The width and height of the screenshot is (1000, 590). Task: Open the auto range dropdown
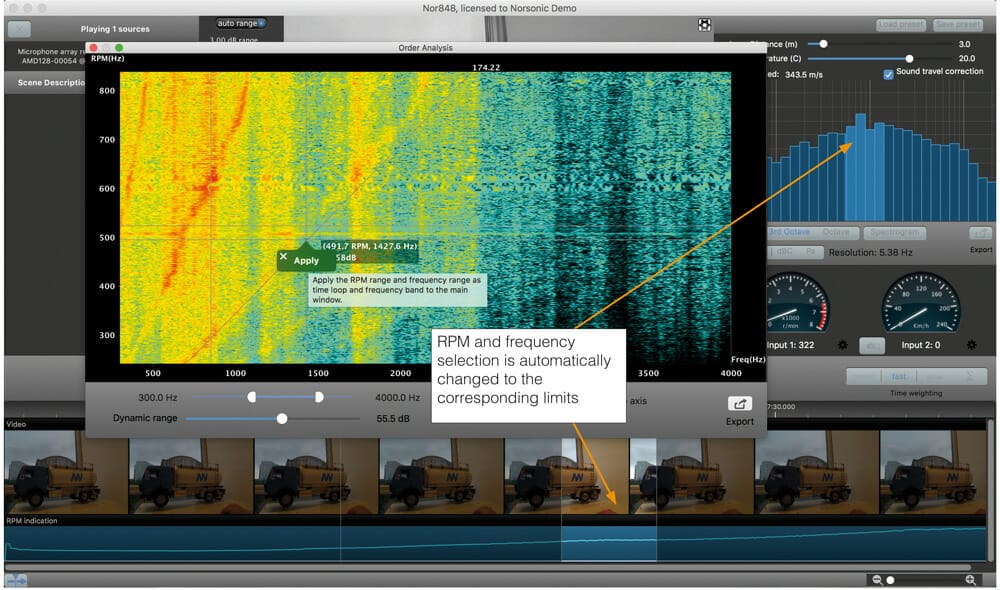[x=241, y=23]
